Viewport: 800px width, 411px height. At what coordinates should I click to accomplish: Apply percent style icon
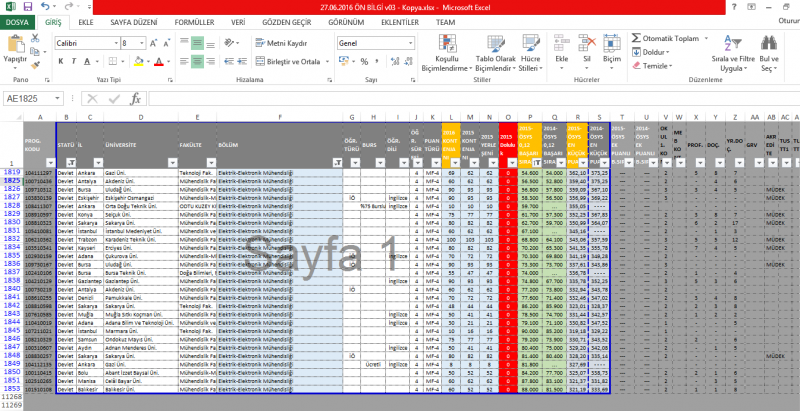pyautogui.click(x=364, y=62)
